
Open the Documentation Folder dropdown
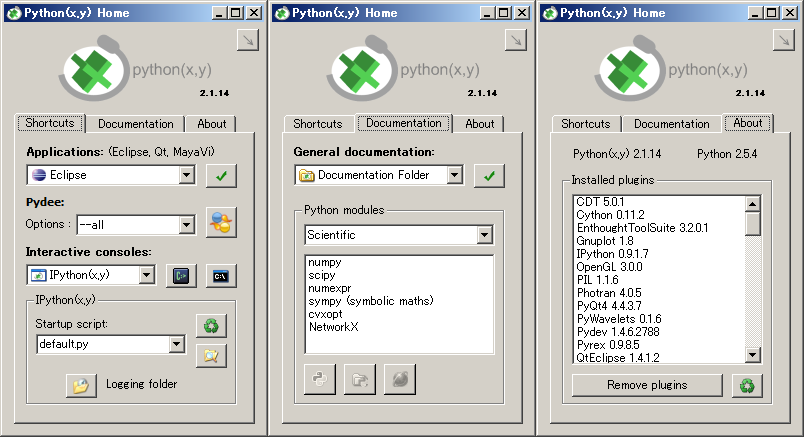454,176
